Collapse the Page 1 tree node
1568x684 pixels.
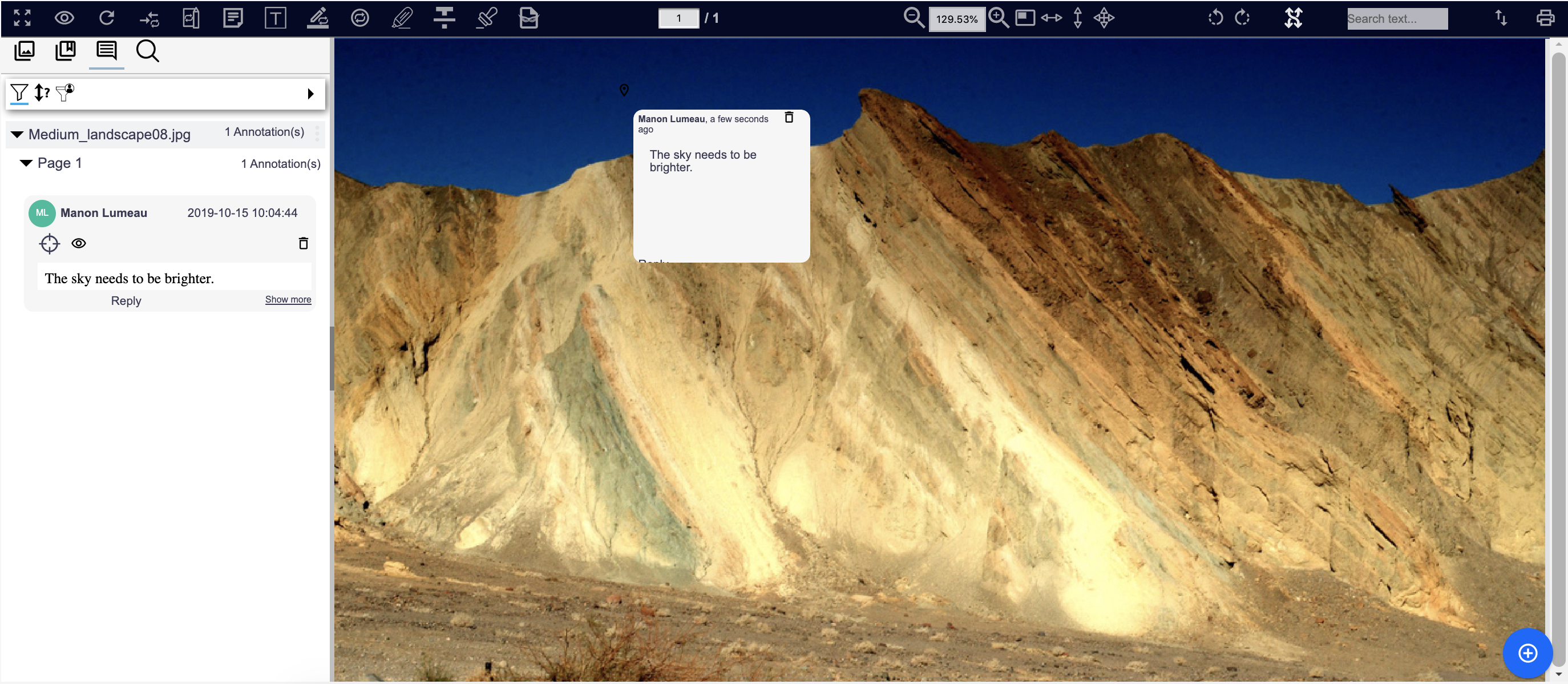coord(26,163)
